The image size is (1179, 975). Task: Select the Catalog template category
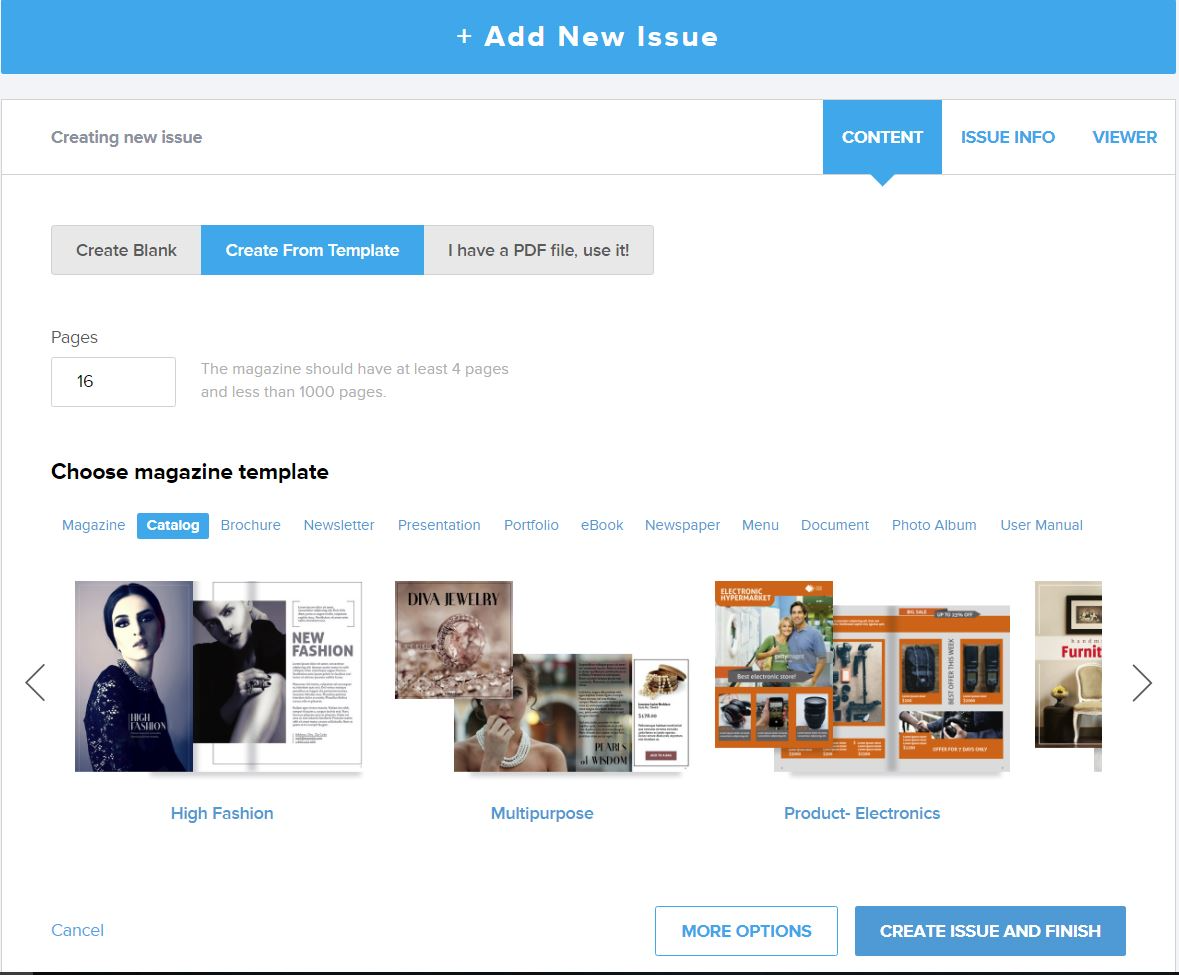(173, 525)
